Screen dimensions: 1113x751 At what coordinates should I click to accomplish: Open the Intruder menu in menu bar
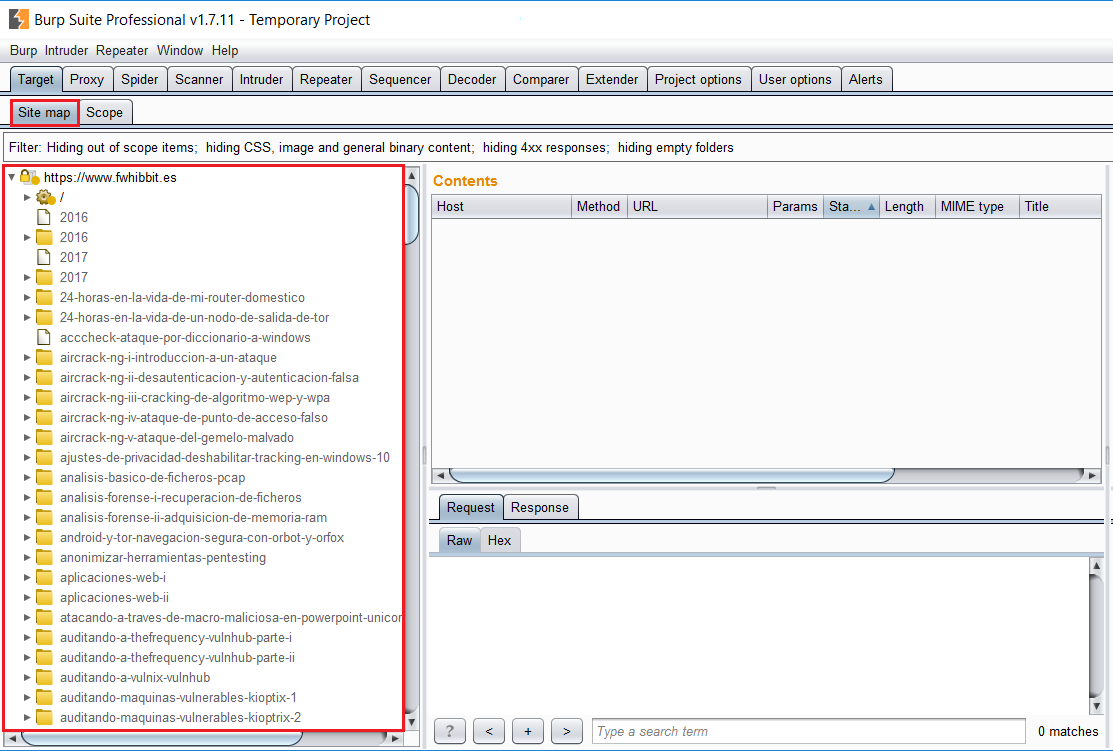(66, 50)
